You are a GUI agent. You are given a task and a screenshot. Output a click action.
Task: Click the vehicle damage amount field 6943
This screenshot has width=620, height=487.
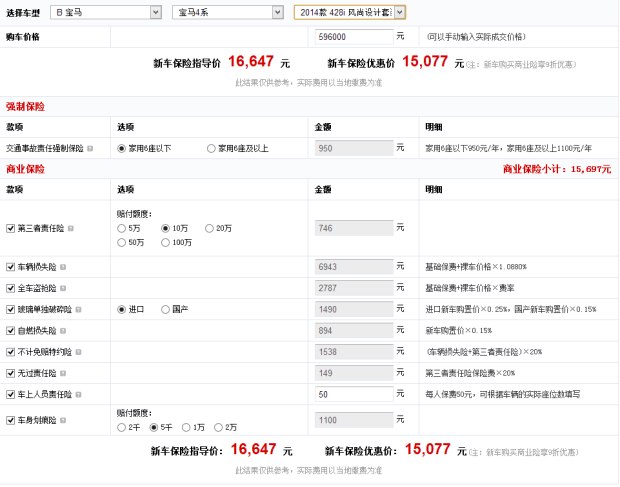354,267
